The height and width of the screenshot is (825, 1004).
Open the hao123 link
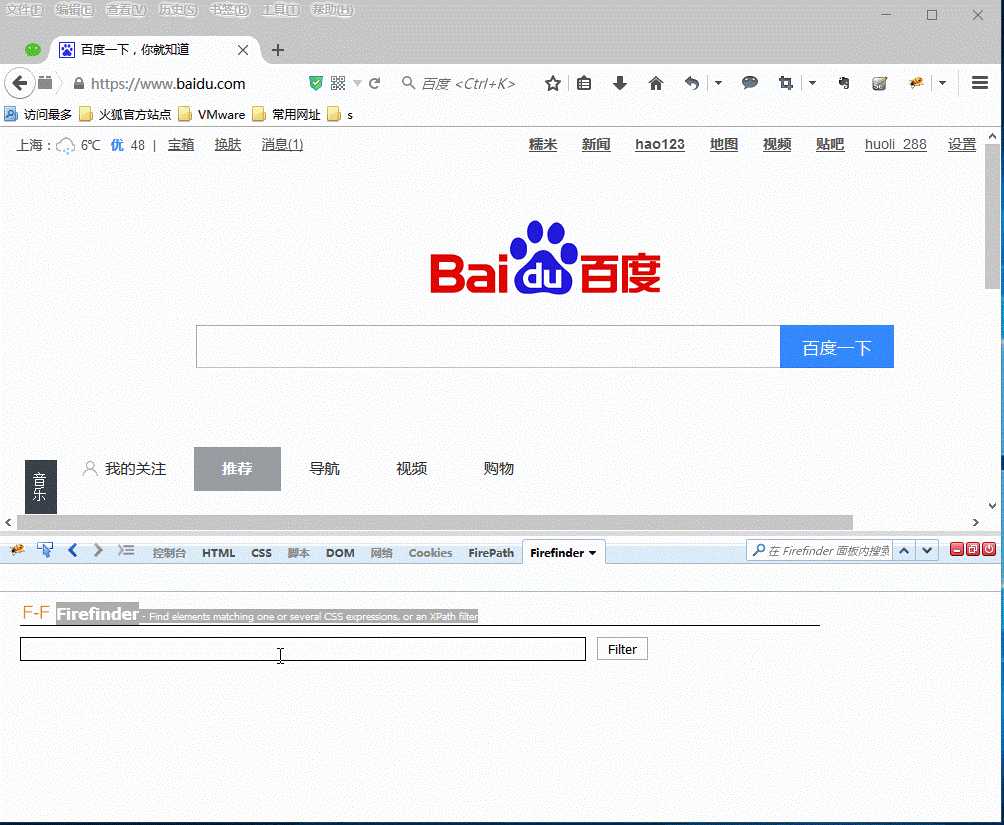[660, 145]
